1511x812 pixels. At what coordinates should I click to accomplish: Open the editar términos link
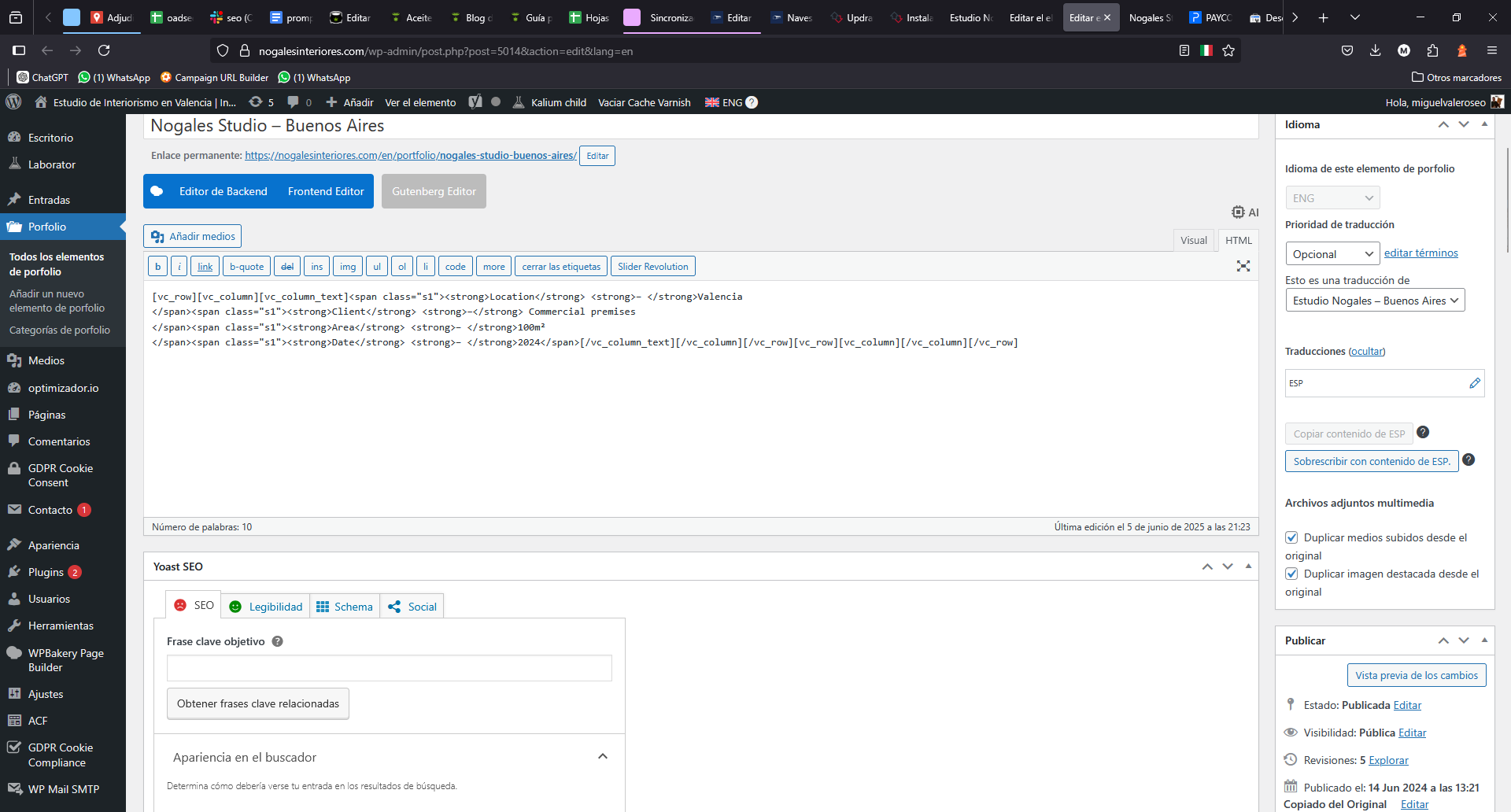tap(1421, 253)
